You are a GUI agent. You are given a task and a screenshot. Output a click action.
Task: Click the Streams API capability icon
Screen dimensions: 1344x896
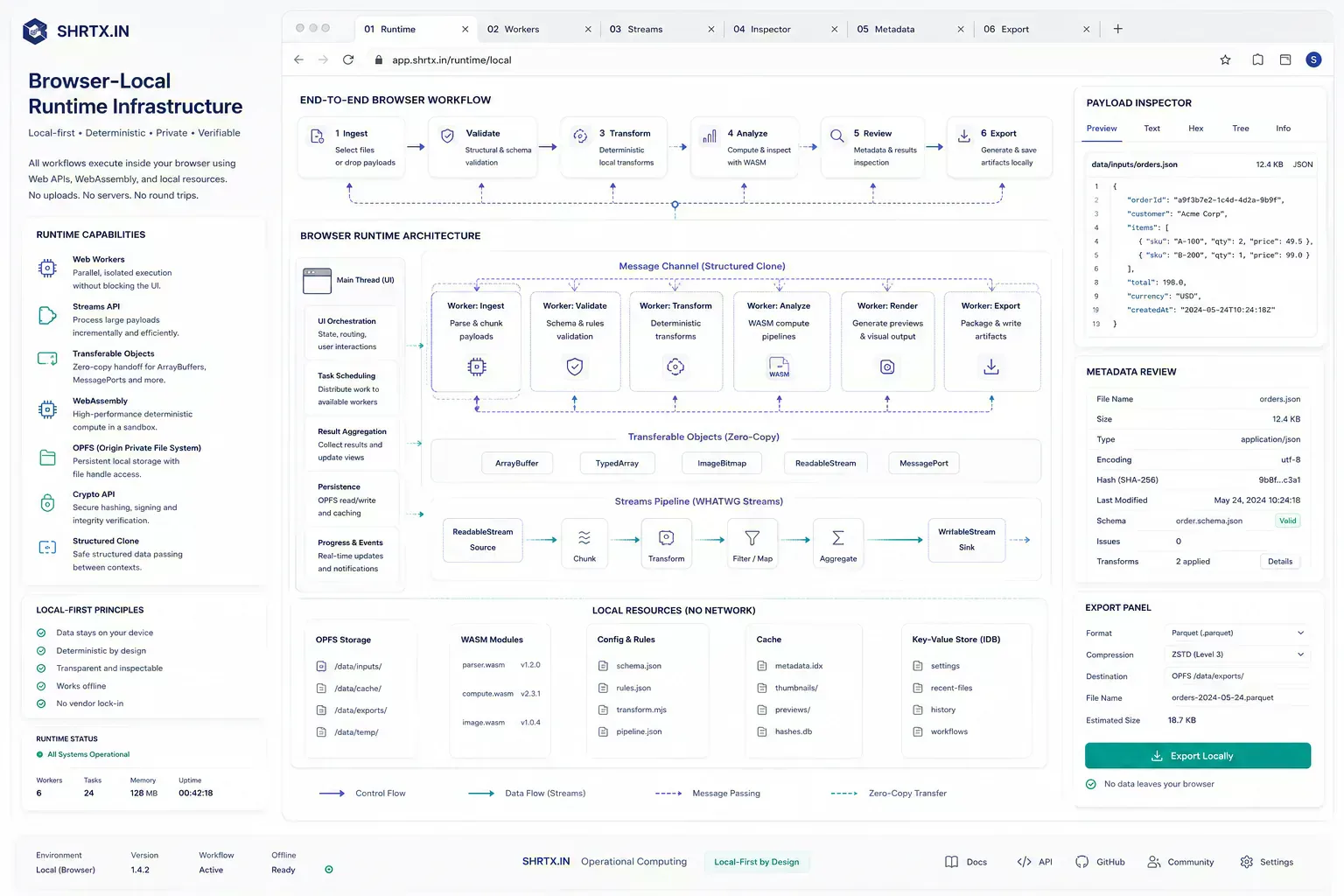click(47, 316)
